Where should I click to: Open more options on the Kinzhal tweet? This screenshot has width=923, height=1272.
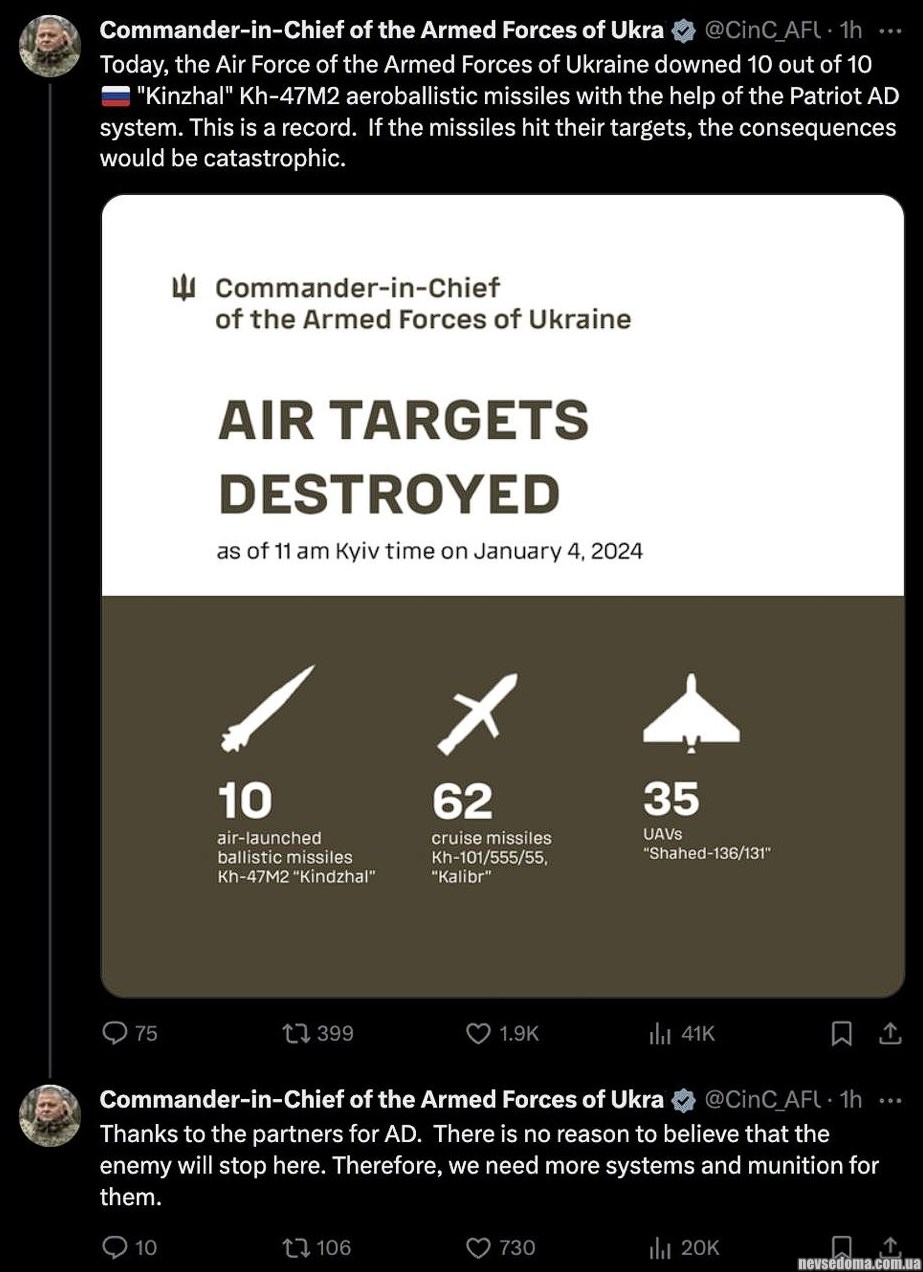(x=890, y=30)
